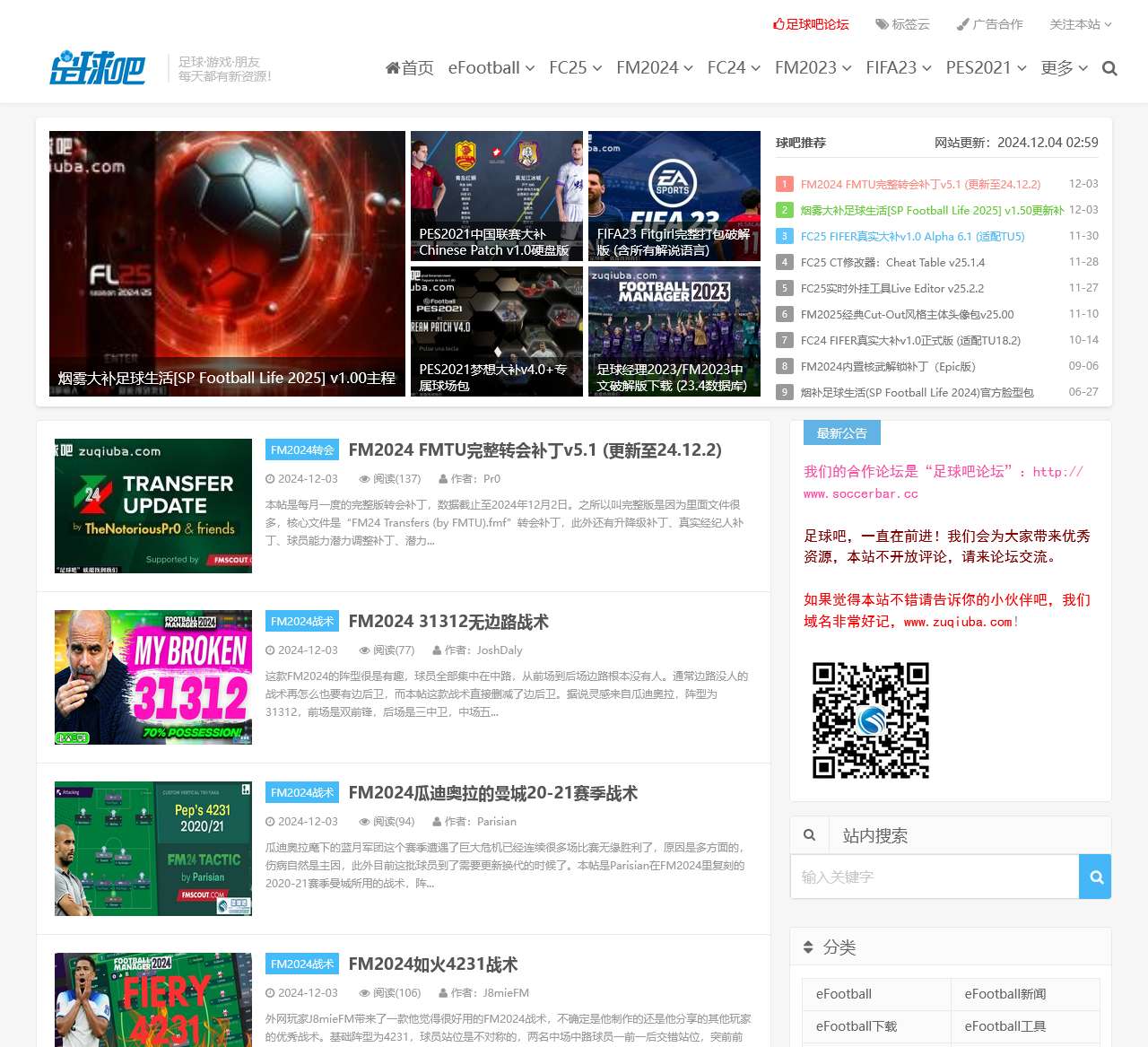
Task: Open 足球经理2023 slide thumbnail
Action: click(674, 331)
